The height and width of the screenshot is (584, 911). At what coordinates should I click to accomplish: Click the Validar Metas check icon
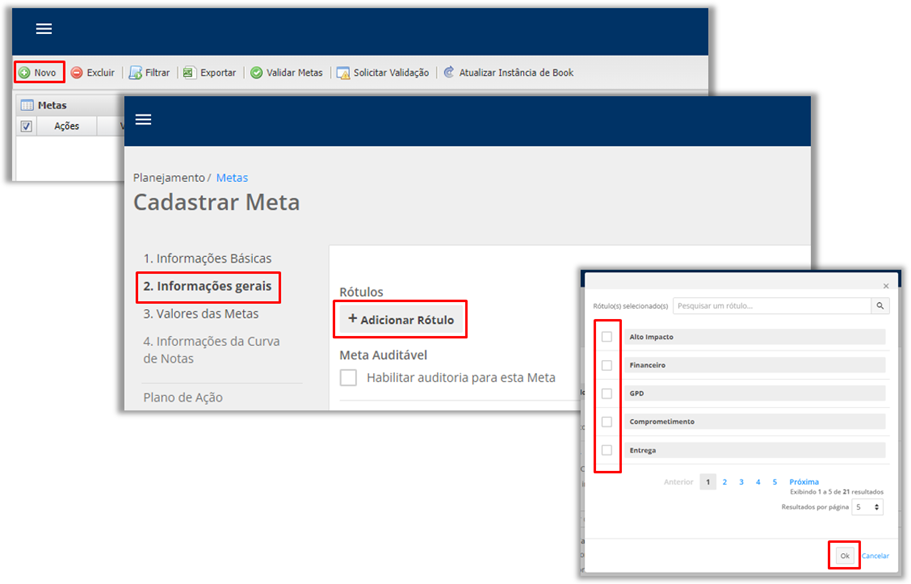[x=257, y=73]
